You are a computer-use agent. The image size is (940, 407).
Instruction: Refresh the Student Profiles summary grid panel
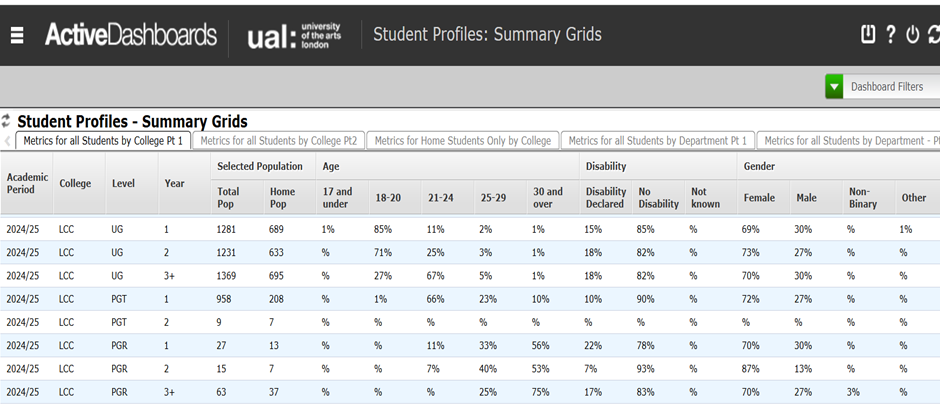tap(7, 121)
